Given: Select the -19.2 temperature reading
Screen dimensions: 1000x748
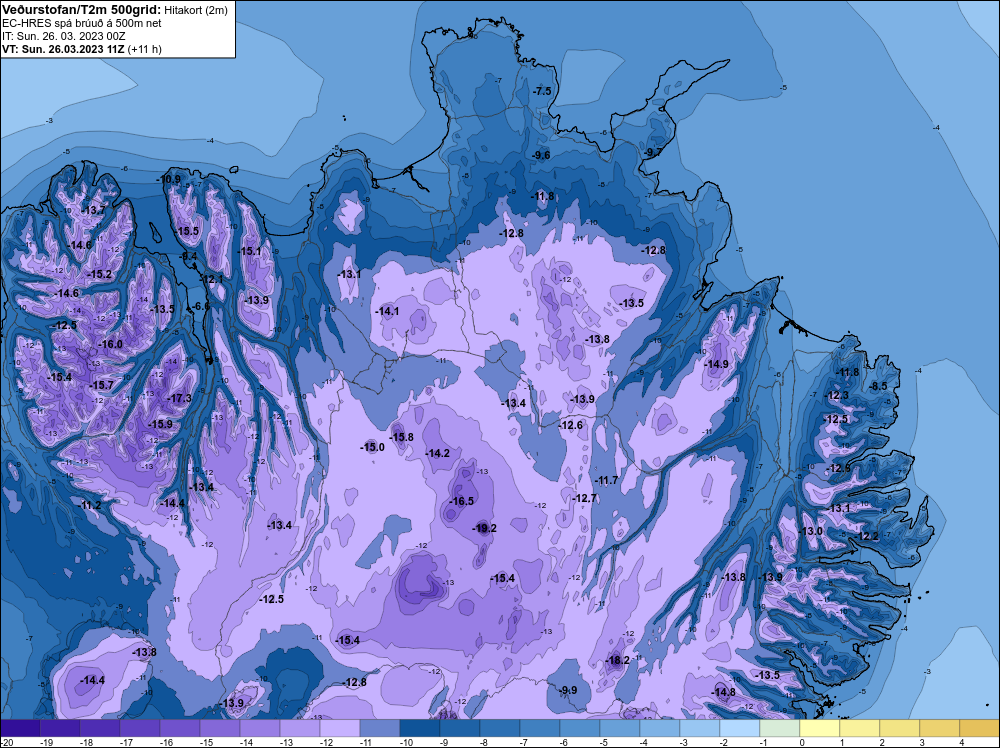Looking at the screenshot, I should coord(484,528).
